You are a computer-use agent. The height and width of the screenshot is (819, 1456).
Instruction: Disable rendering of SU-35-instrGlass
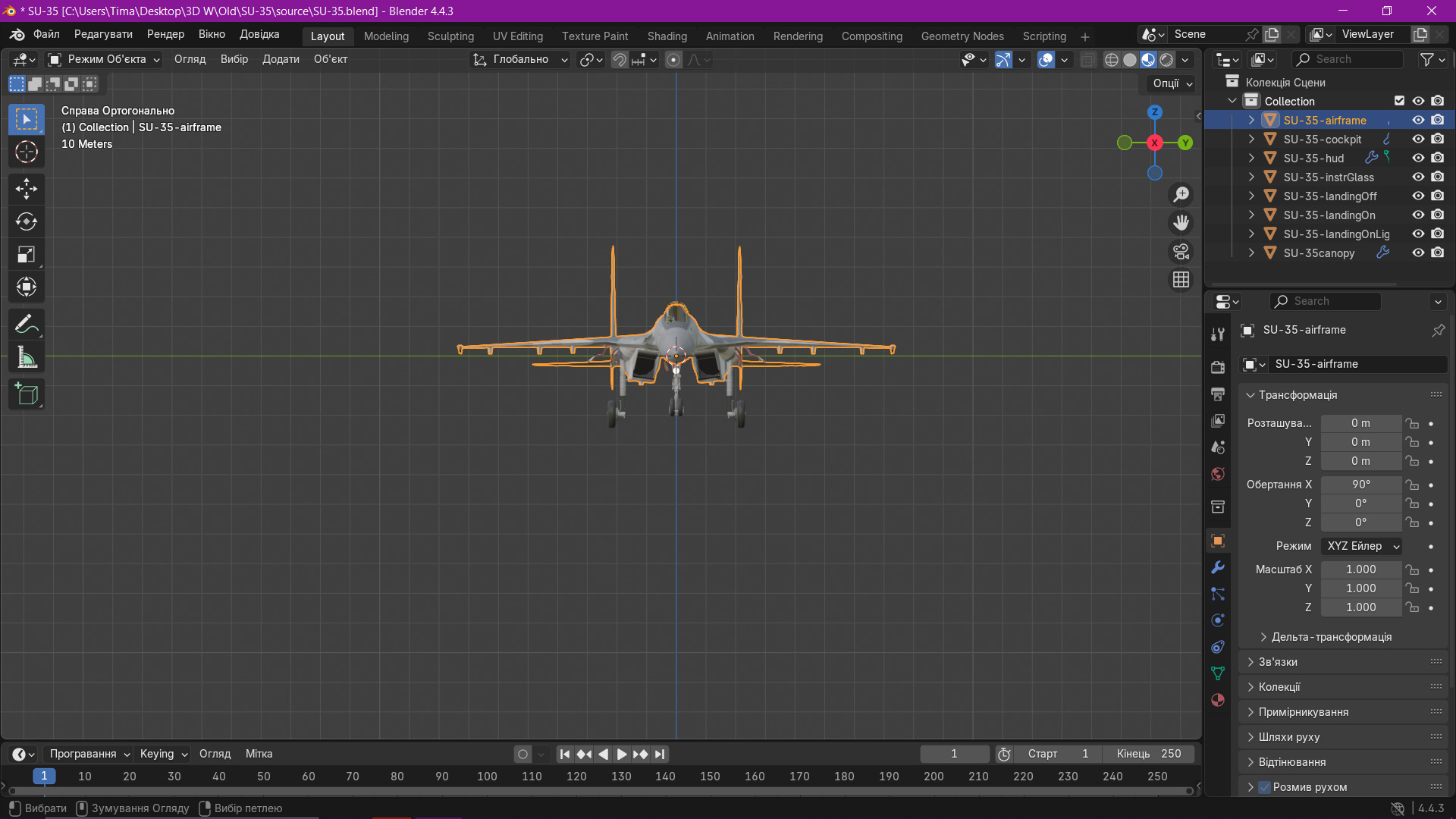coord(1438,177)
